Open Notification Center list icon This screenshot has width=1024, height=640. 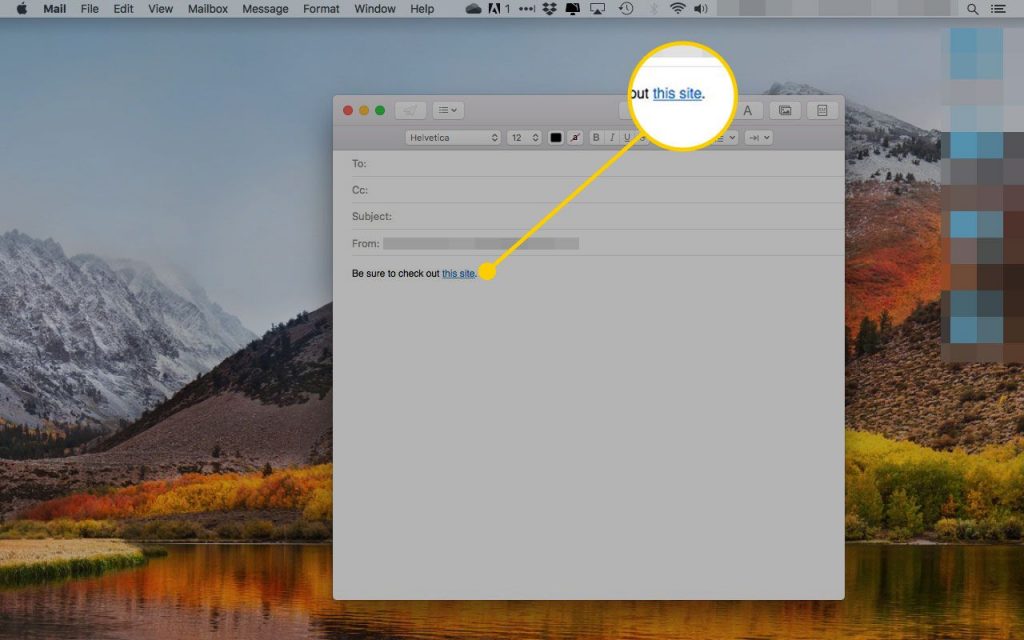click(x=998, y=9)
